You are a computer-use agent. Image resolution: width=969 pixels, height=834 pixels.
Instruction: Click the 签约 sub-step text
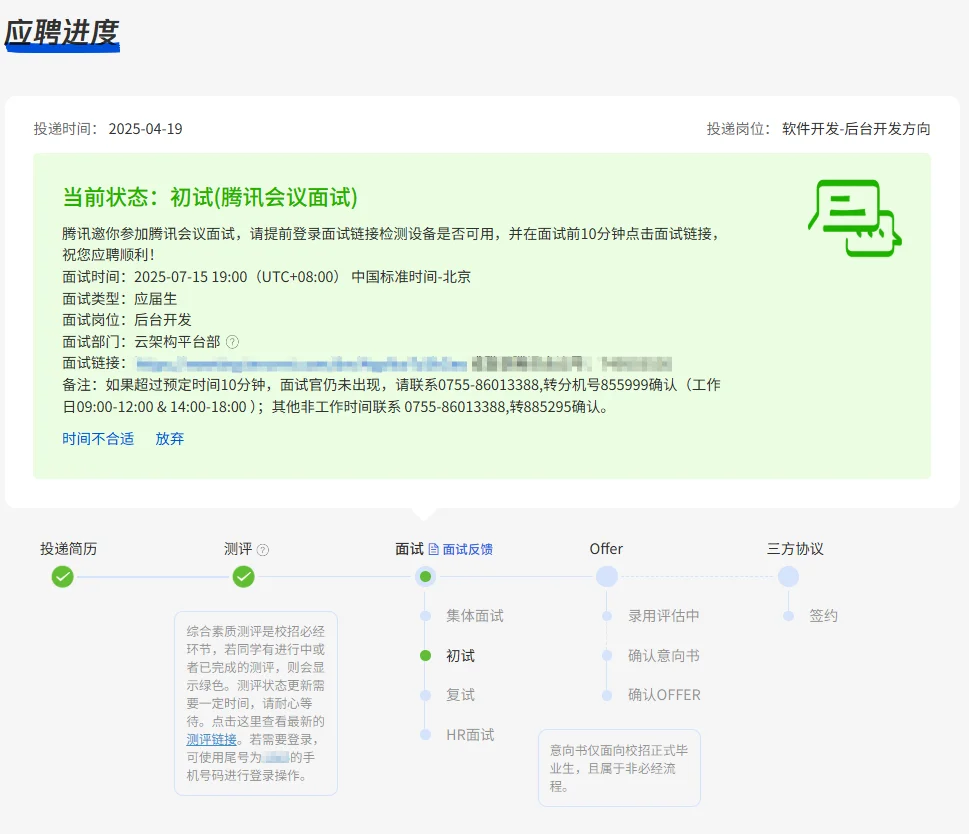(x=824, y=616)
